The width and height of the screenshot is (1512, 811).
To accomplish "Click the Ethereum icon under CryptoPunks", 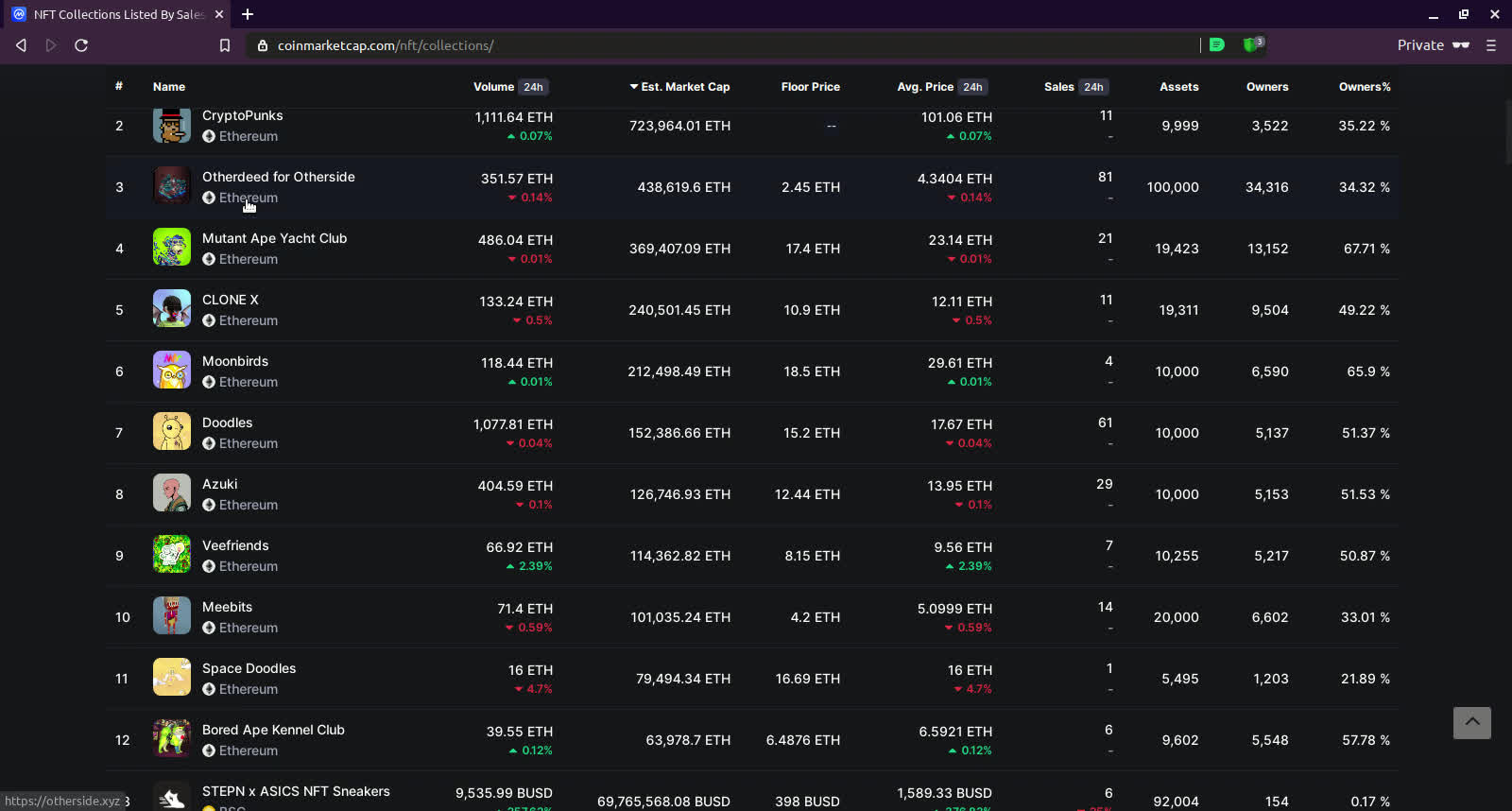I will 209,136.
